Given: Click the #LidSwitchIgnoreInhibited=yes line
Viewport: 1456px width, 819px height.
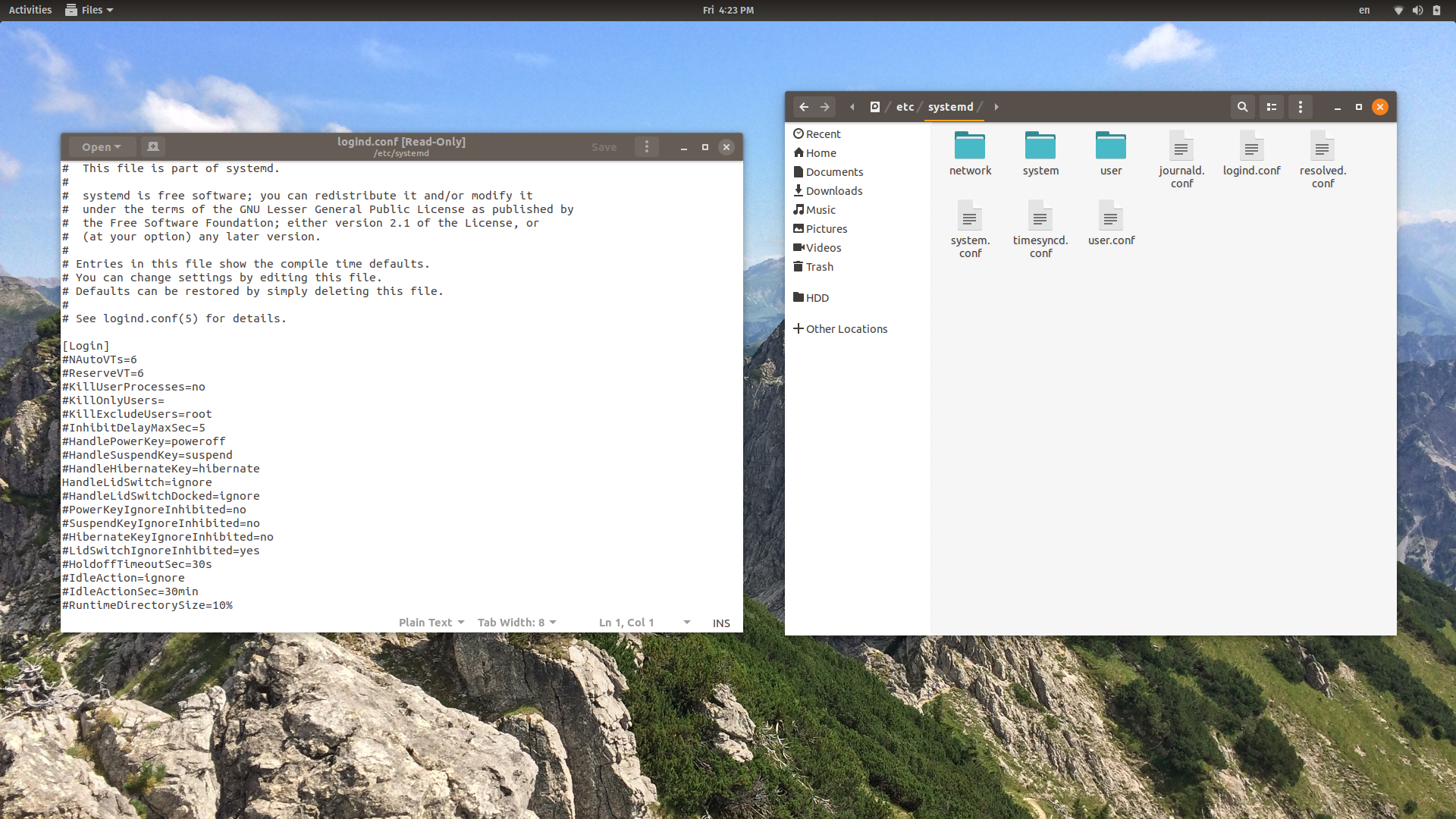Looking at the screenshot, I should (161, 551).
